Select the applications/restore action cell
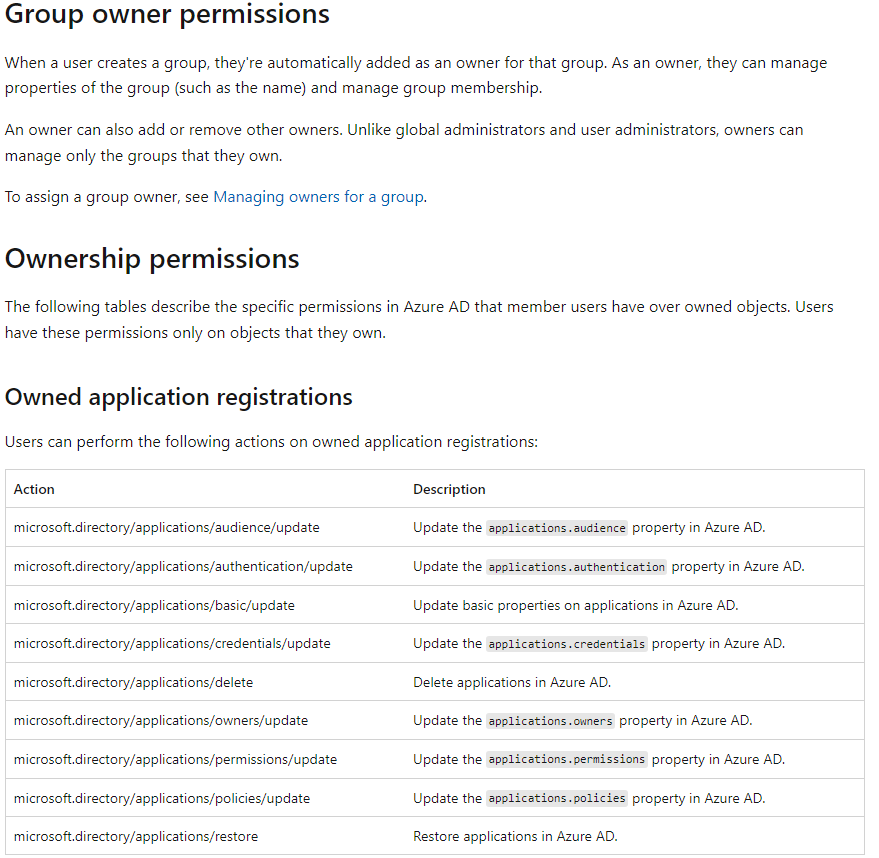 click(x=136, y=836)
